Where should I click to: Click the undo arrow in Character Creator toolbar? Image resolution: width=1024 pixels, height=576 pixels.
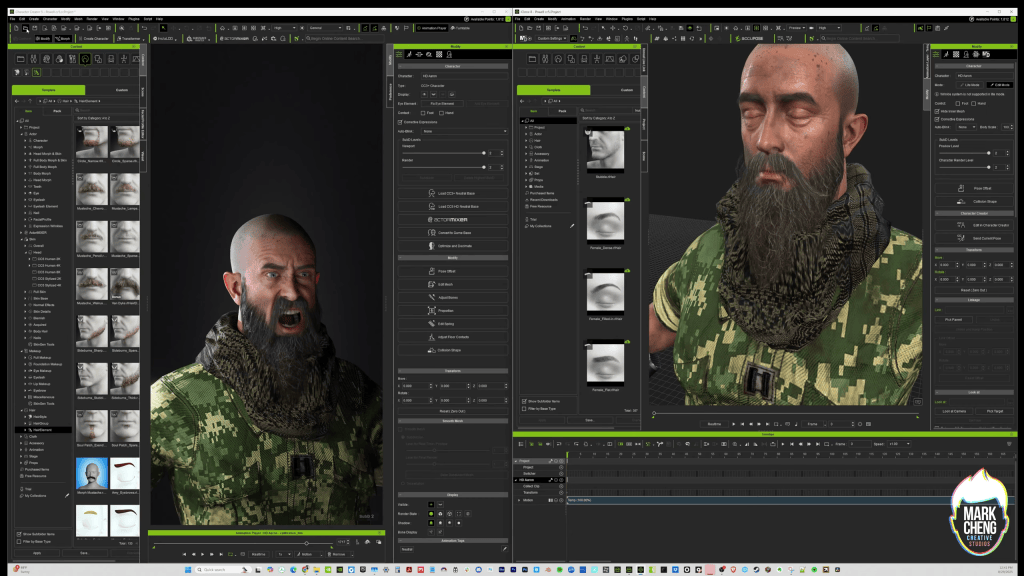(x=144, y=28)
